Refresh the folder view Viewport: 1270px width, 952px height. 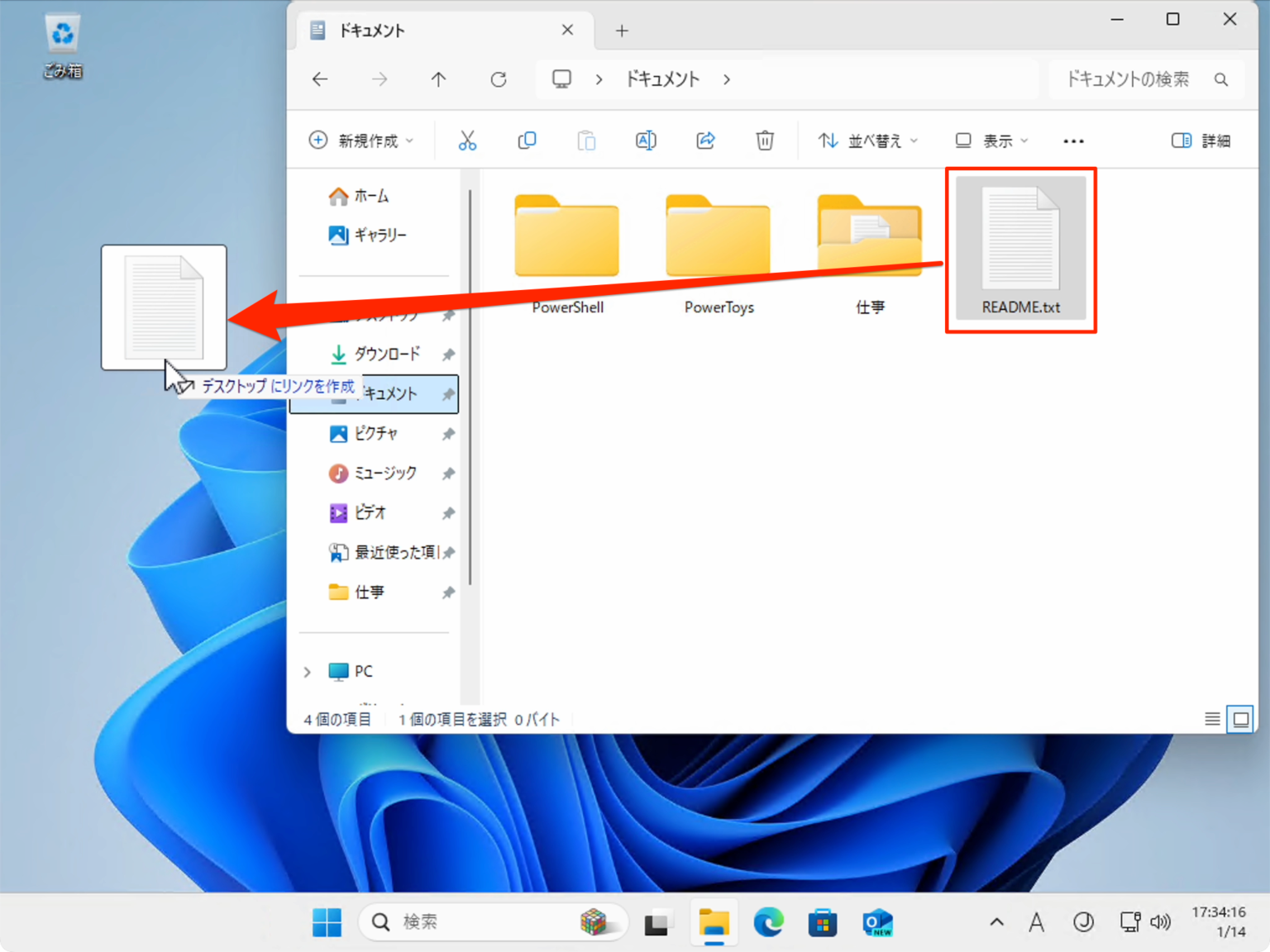coord(498,79)
